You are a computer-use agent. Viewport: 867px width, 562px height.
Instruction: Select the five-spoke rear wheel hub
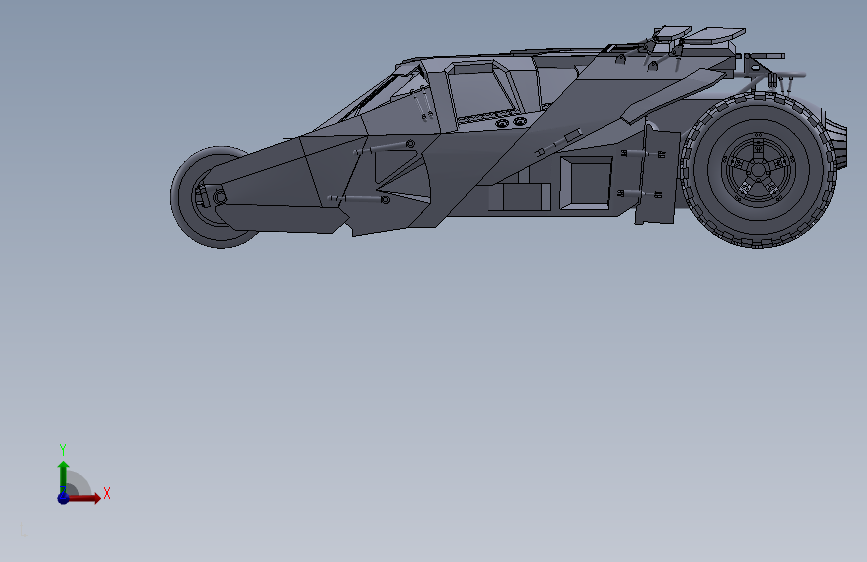(x=757, y=168)
